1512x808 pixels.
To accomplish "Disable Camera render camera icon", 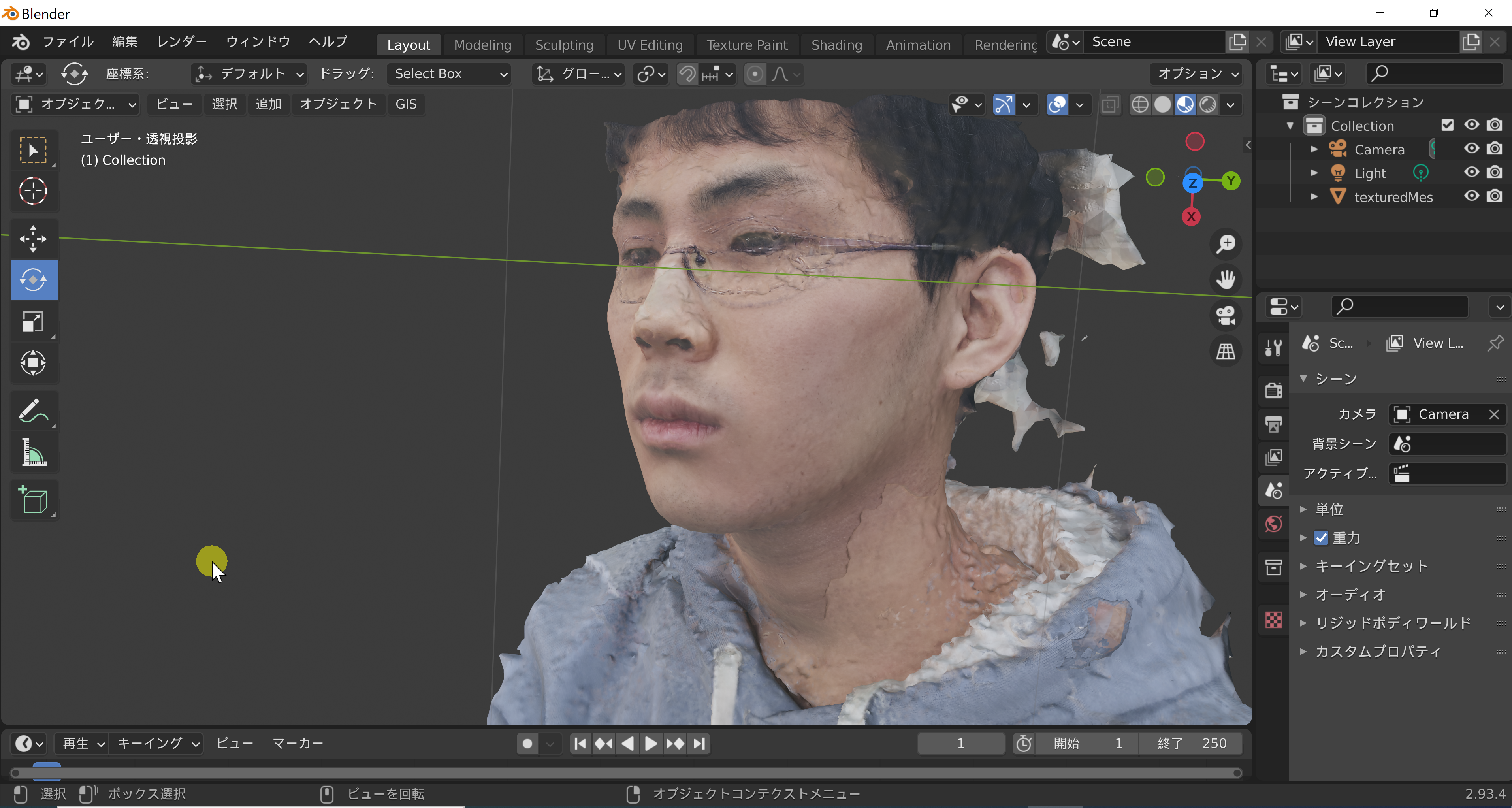I will 1494,149.
